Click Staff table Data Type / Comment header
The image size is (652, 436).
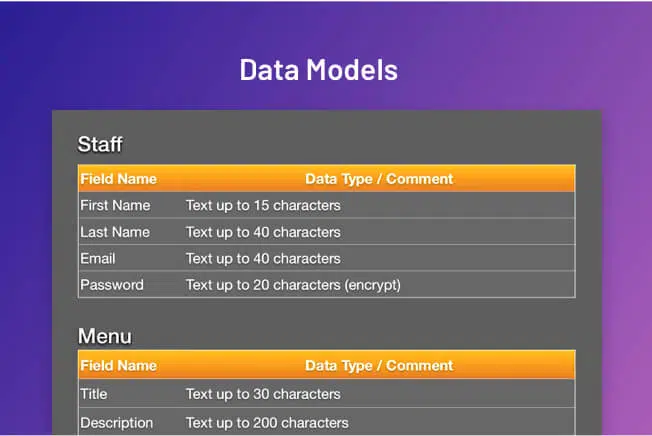tap(379, 179)
